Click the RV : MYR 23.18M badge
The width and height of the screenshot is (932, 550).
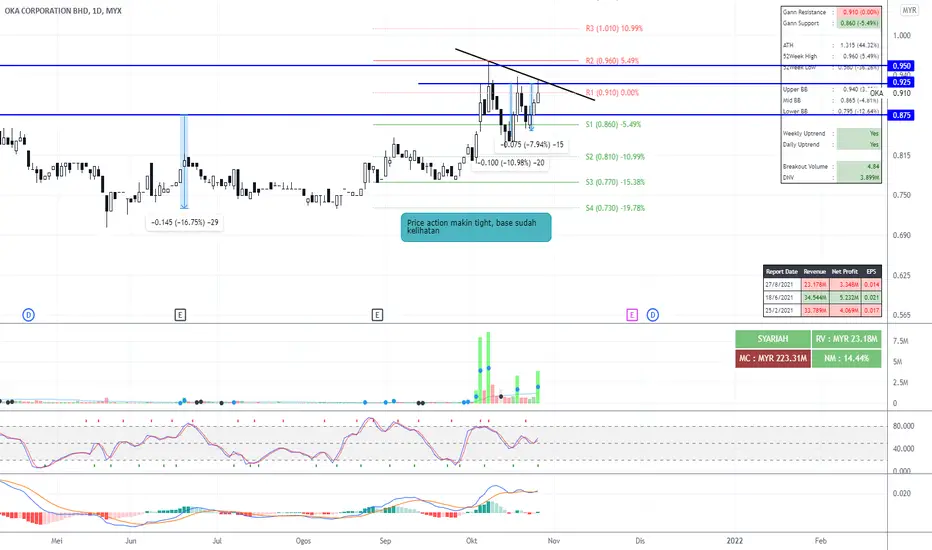[x=846, y=339]
